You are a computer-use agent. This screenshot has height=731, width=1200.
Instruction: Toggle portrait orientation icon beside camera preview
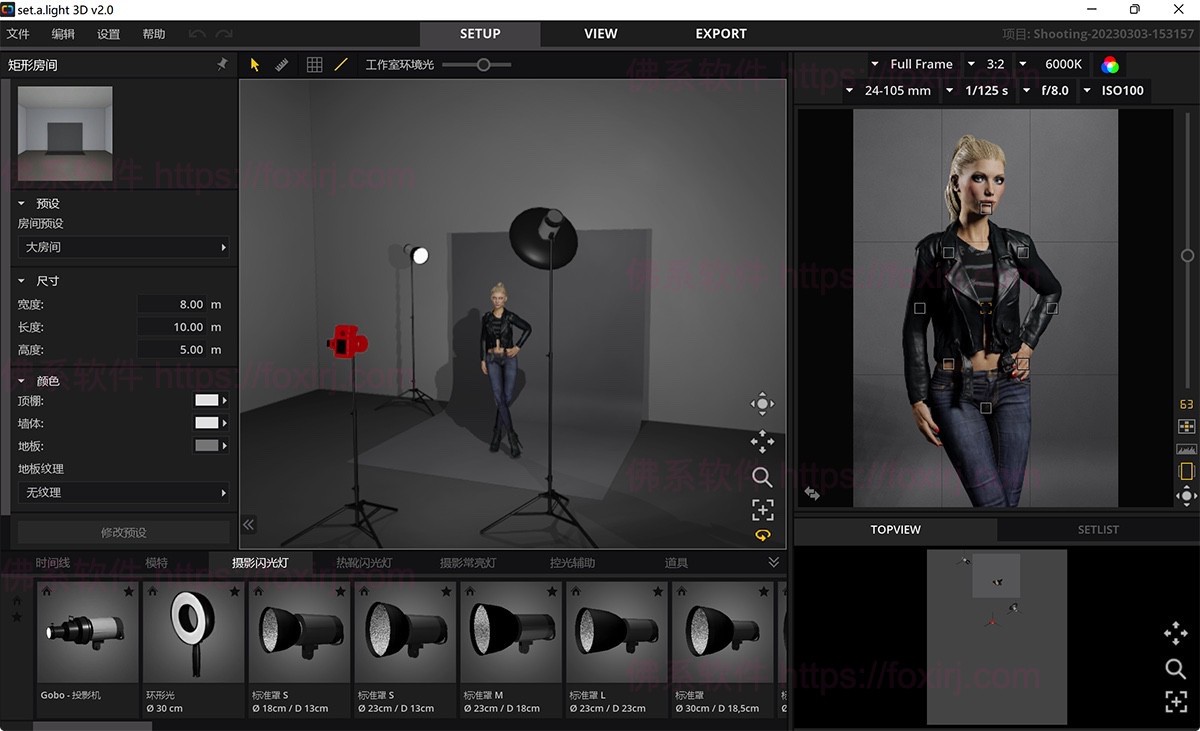click(x=1187, y=471)
